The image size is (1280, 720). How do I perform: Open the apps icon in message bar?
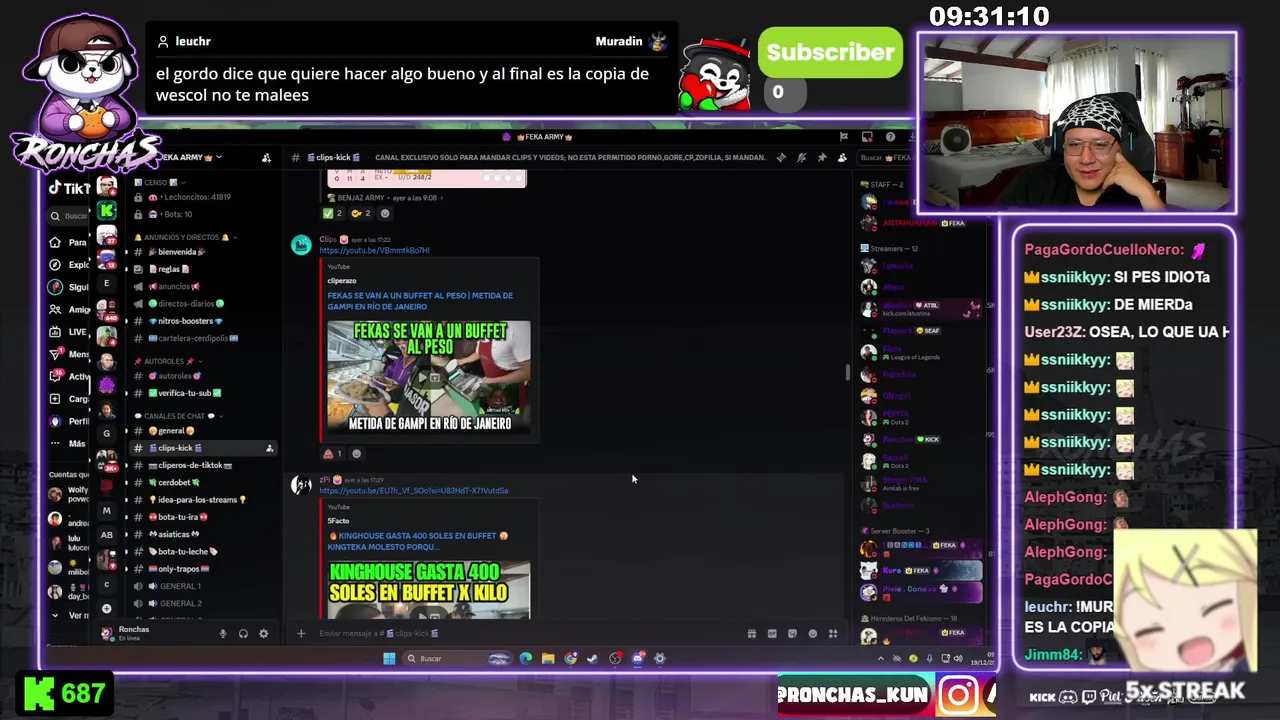(832, 634)
